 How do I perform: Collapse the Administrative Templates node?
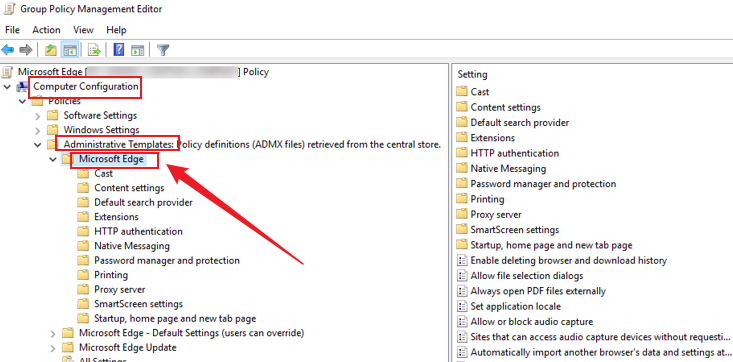[x=38, y=145]
